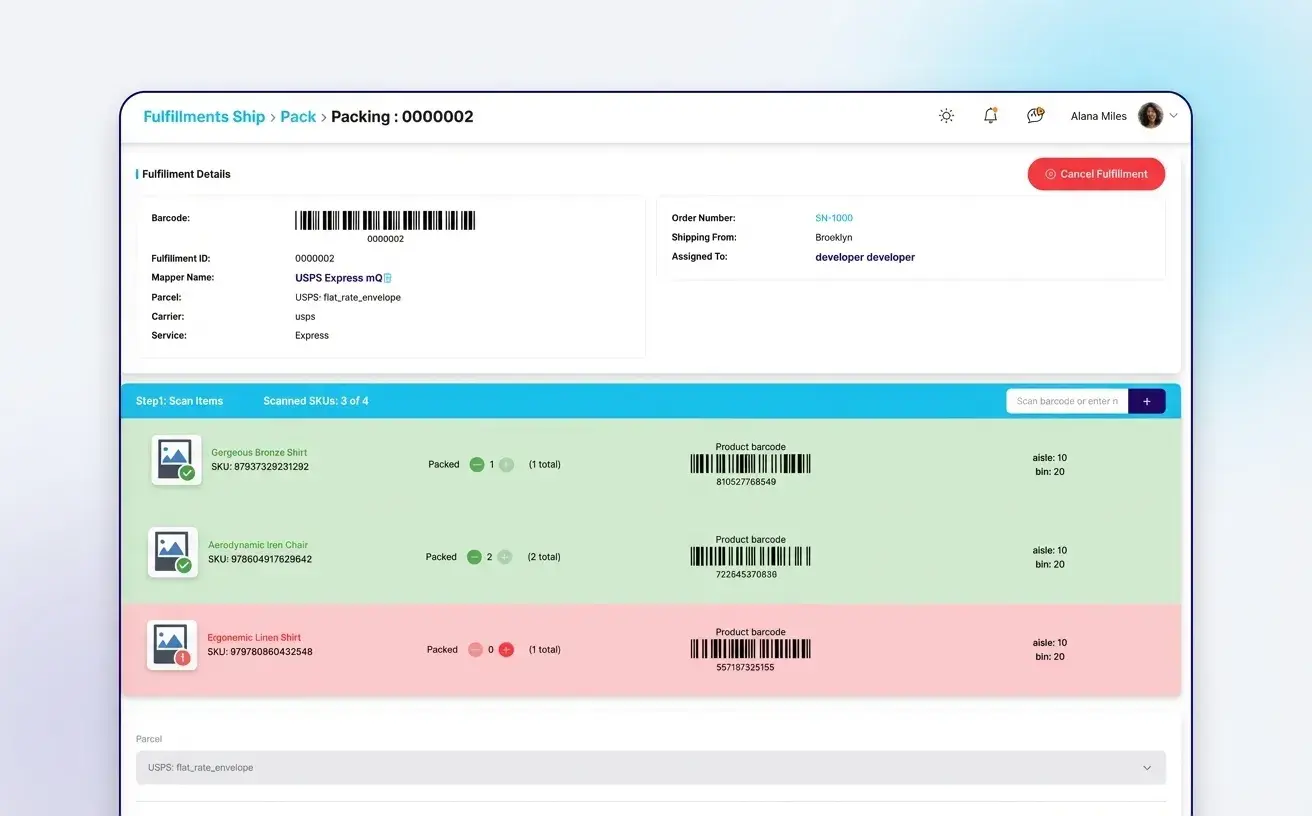Open the feedback chat icon
The width and height of the screenshot is (1312, 816).
point(1034,115)
